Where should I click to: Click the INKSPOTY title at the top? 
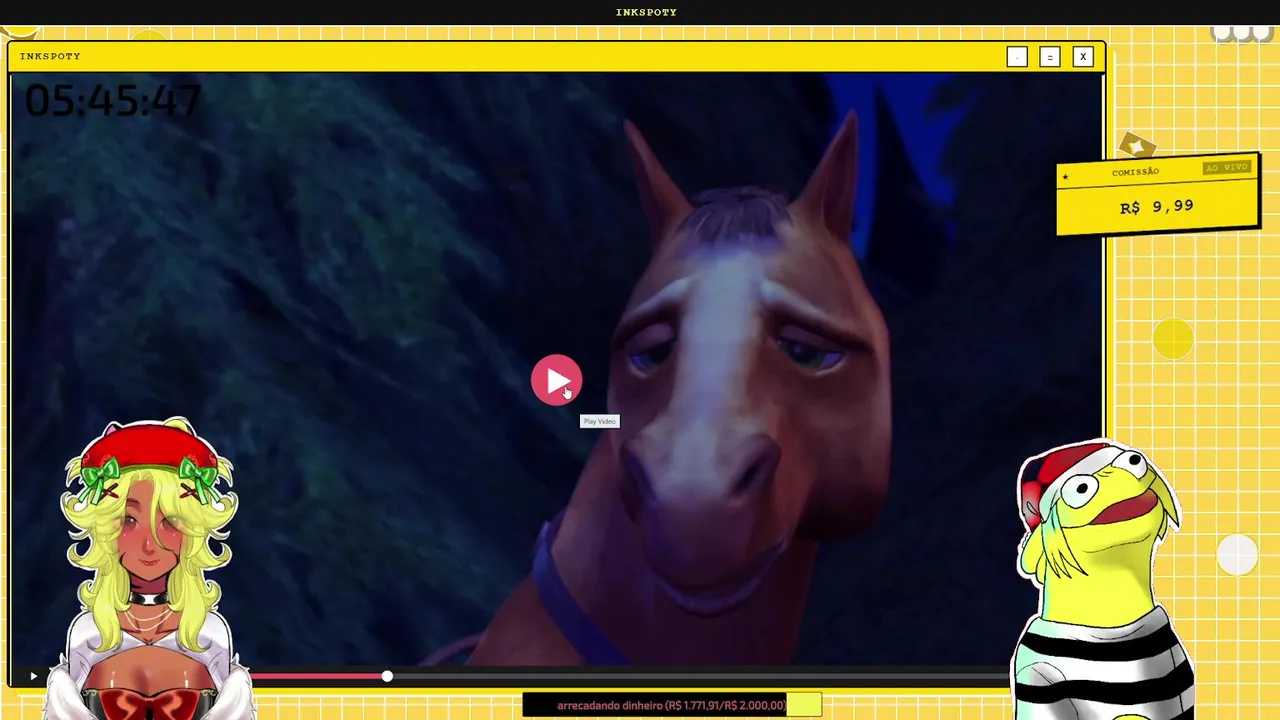click(646, 12)
